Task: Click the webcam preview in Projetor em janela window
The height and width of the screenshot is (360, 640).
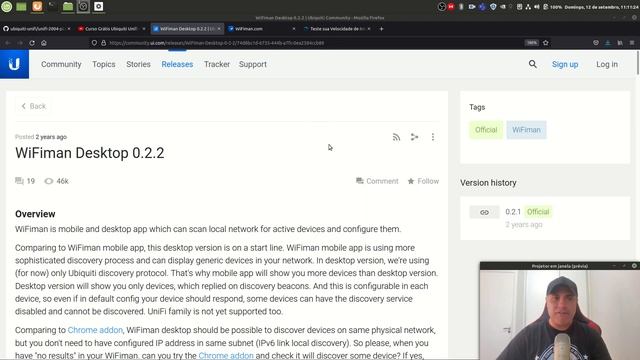Action: point(560,315)
